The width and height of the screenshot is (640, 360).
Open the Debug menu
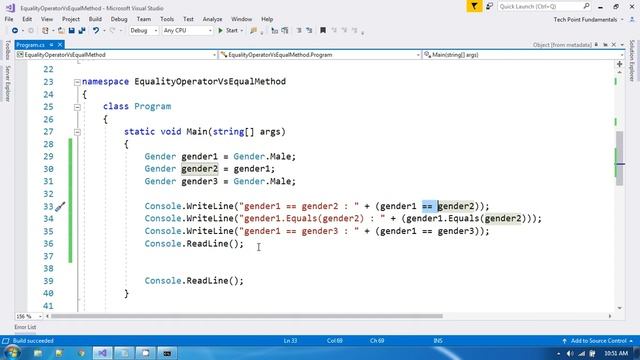119,19
